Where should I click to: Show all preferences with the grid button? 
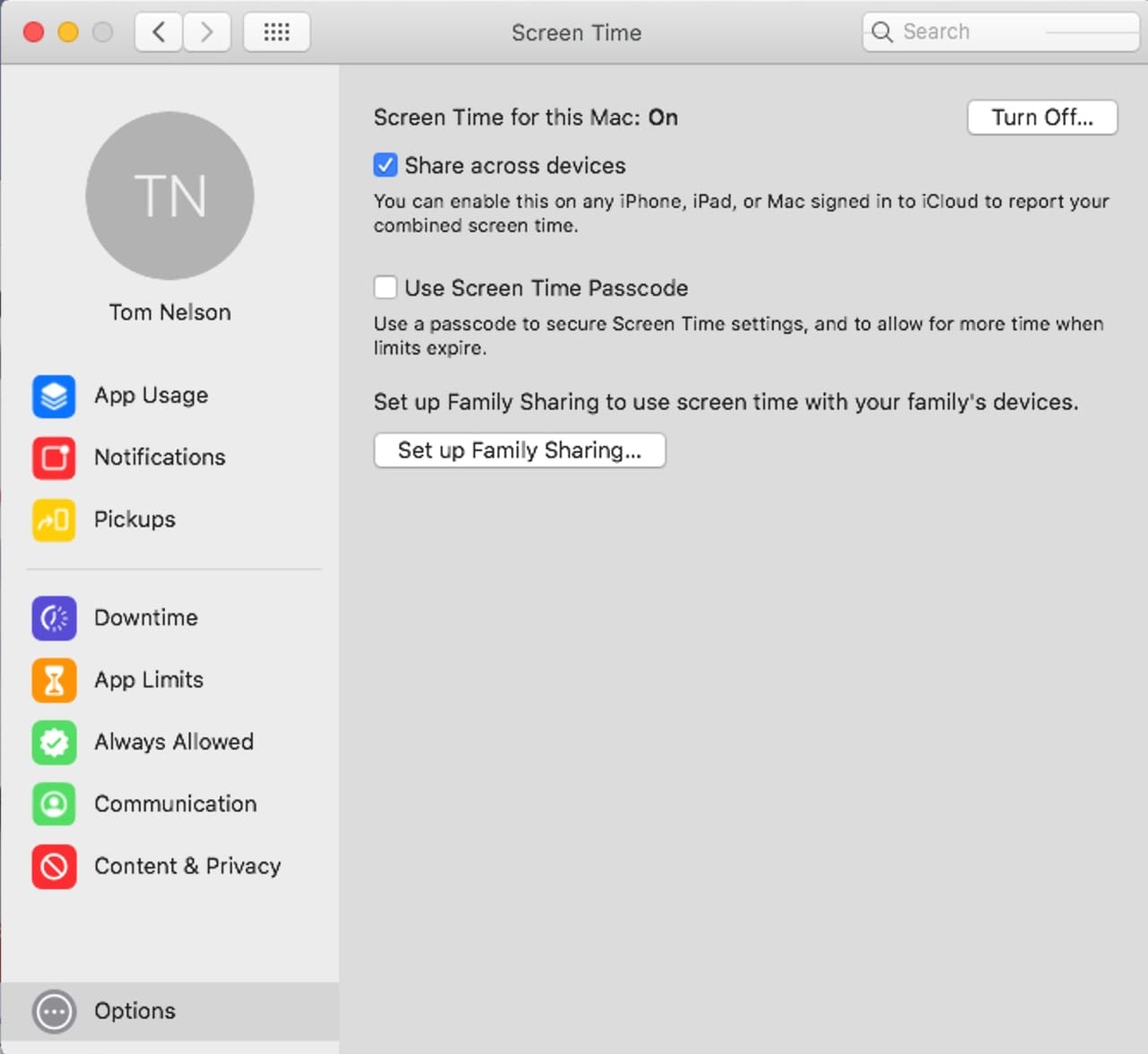pos(276,32)
